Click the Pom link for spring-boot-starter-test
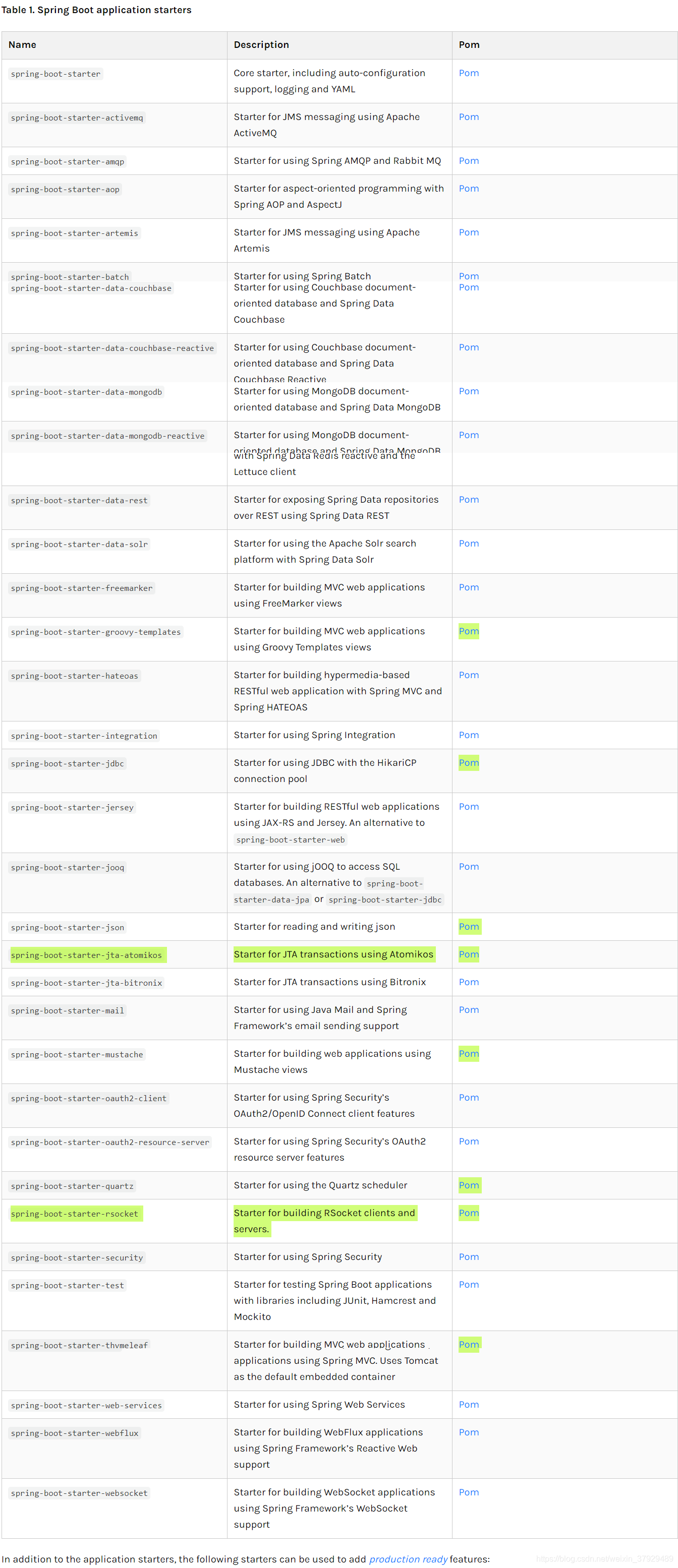 click(x=469, y=1284)
